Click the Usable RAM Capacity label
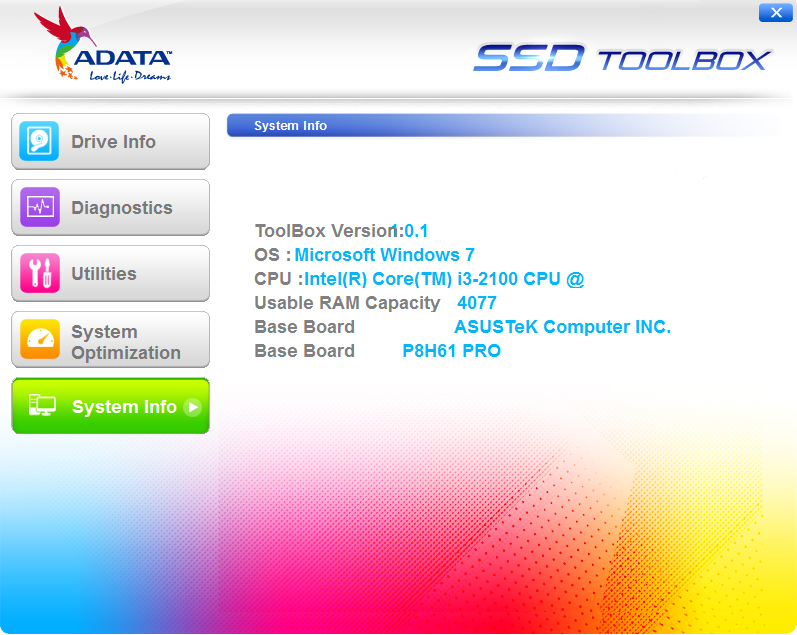This screenshot has width=797, height=635. tap(347, 303)
